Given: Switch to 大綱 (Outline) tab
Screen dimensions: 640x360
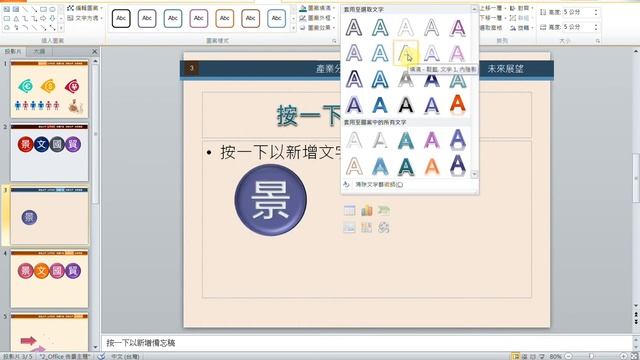Looking at the screenshot, I should (x=39, y=51).
